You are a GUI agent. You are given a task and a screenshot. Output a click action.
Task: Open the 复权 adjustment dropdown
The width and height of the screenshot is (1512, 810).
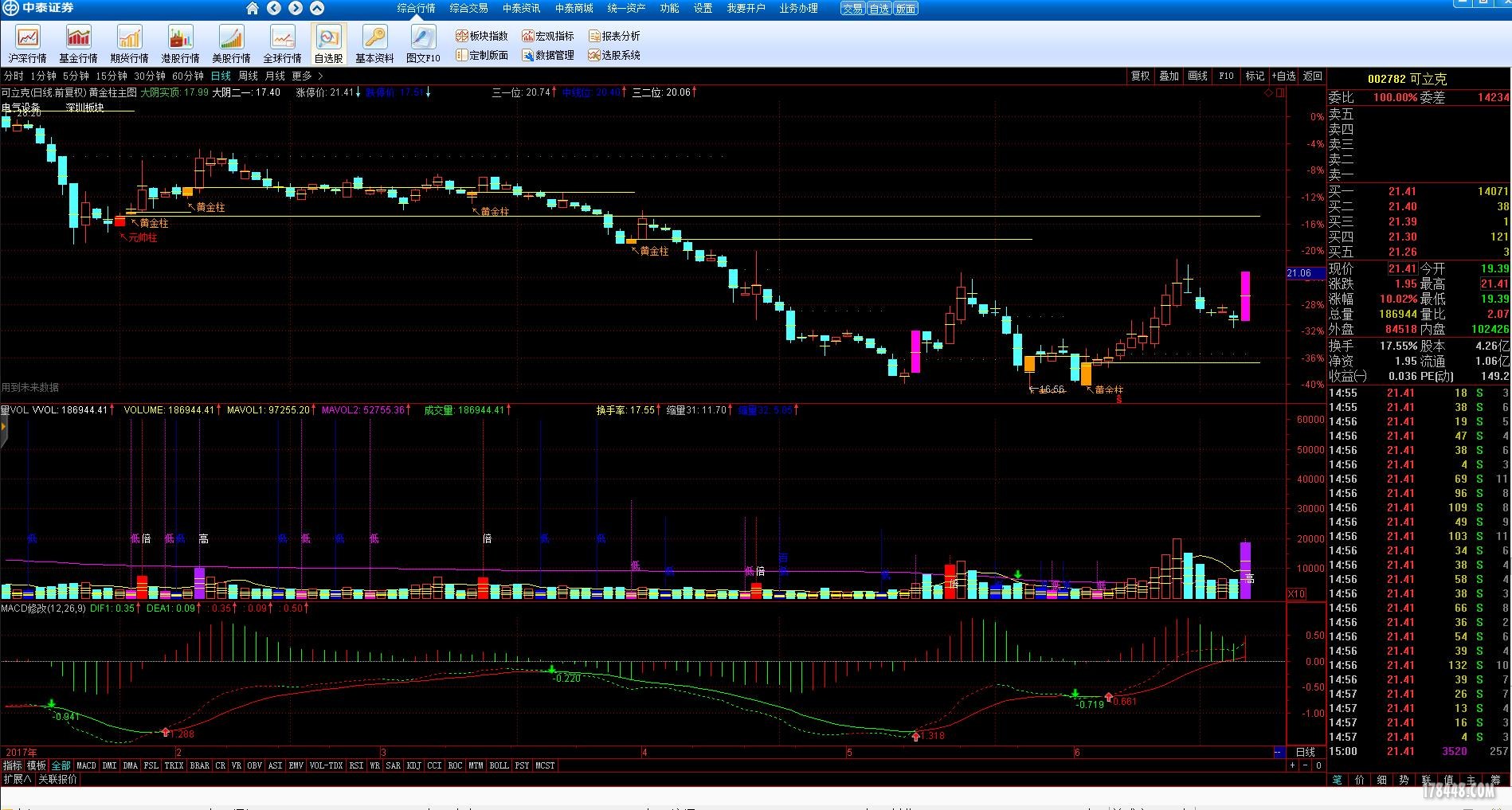click(1140, 76)
